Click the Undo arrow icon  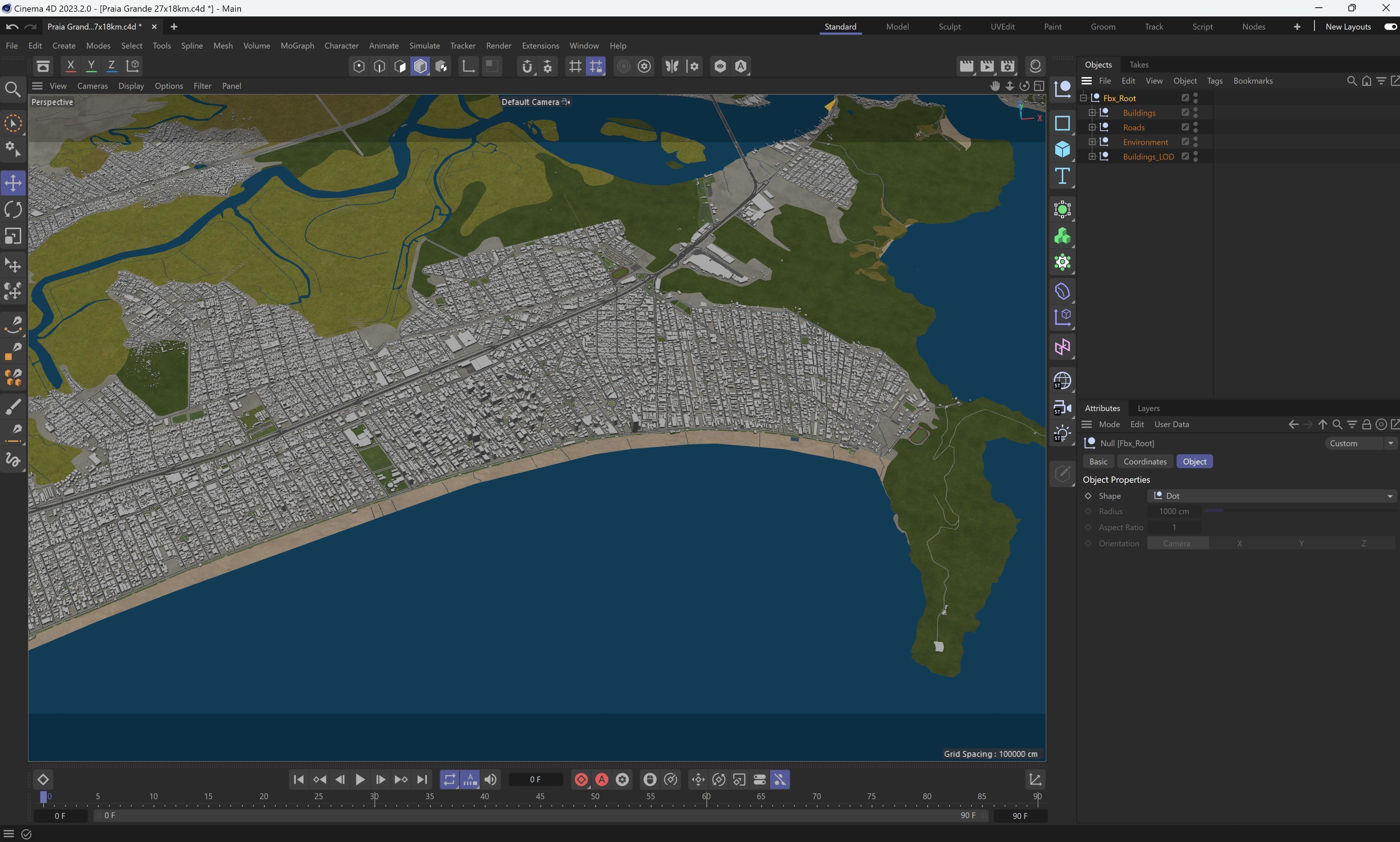(x=12, y=27)
